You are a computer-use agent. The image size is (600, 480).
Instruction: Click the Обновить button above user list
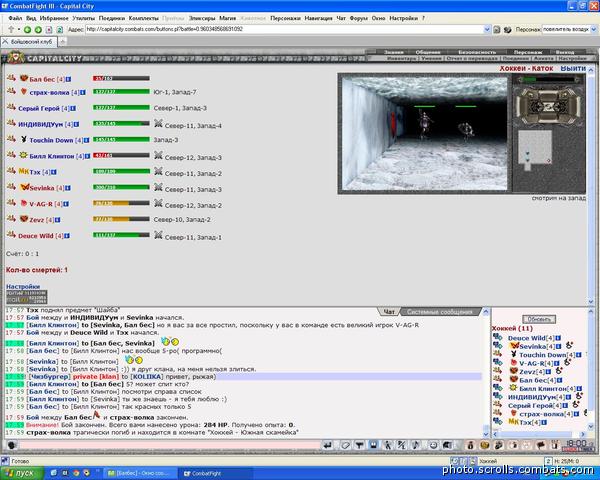pos(539,319)
